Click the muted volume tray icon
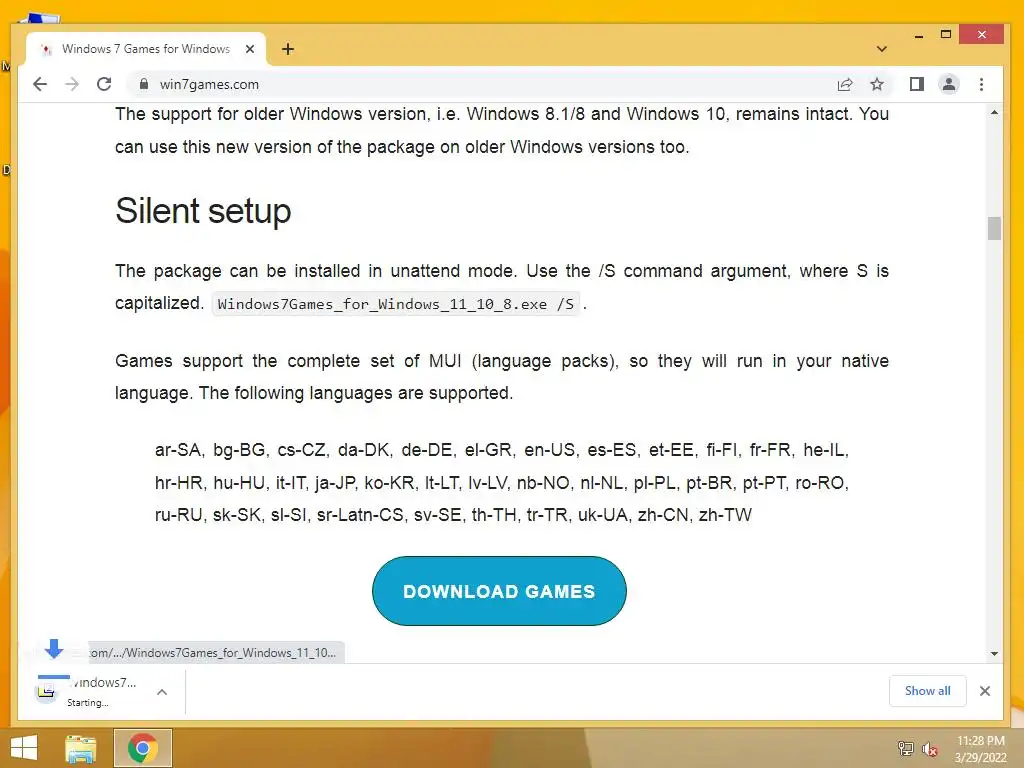 tap(930, 749)
